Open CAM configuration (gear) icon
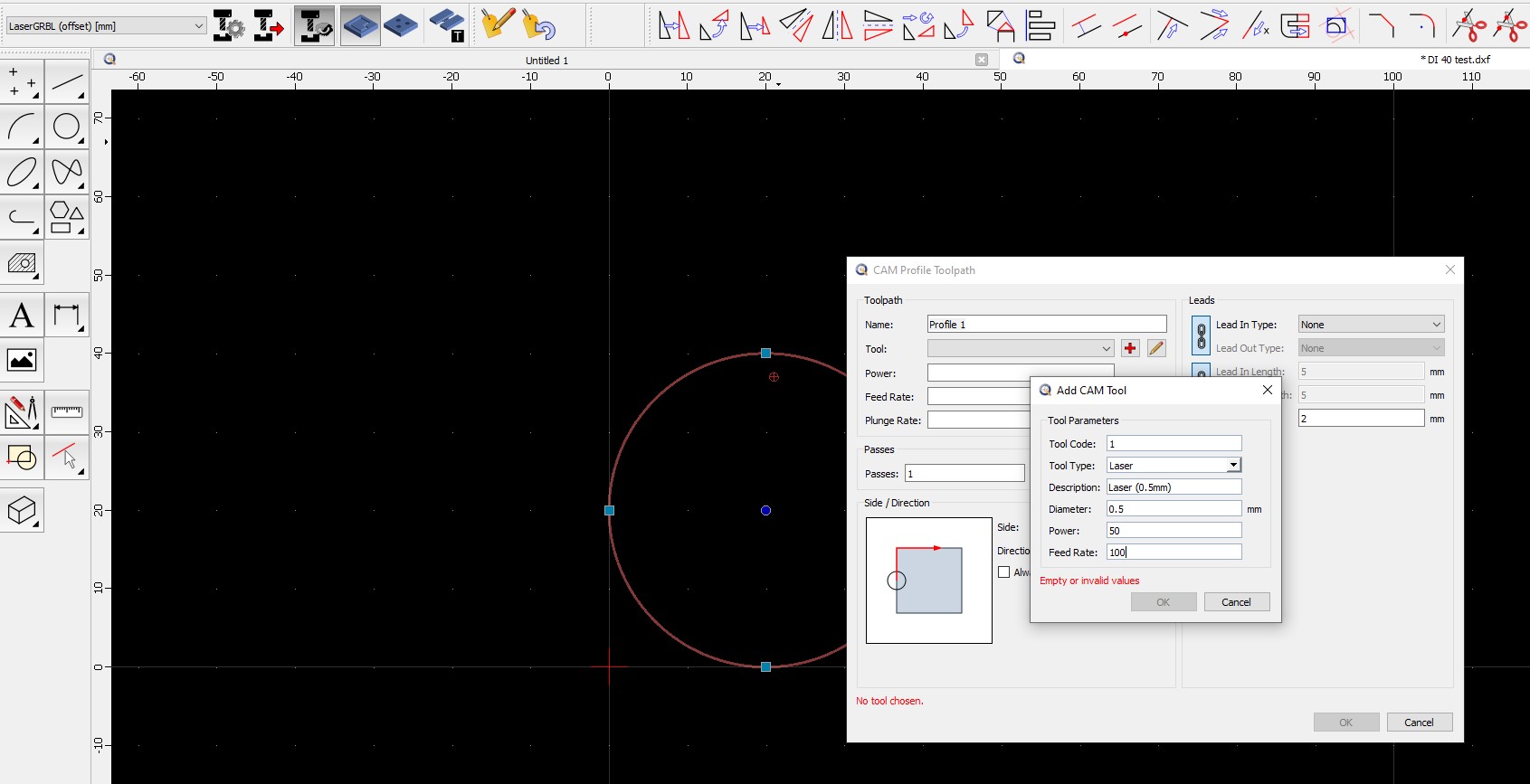The height and width of the screenshot is (784, 1530). pyautogui.click(x=229, y=25)
